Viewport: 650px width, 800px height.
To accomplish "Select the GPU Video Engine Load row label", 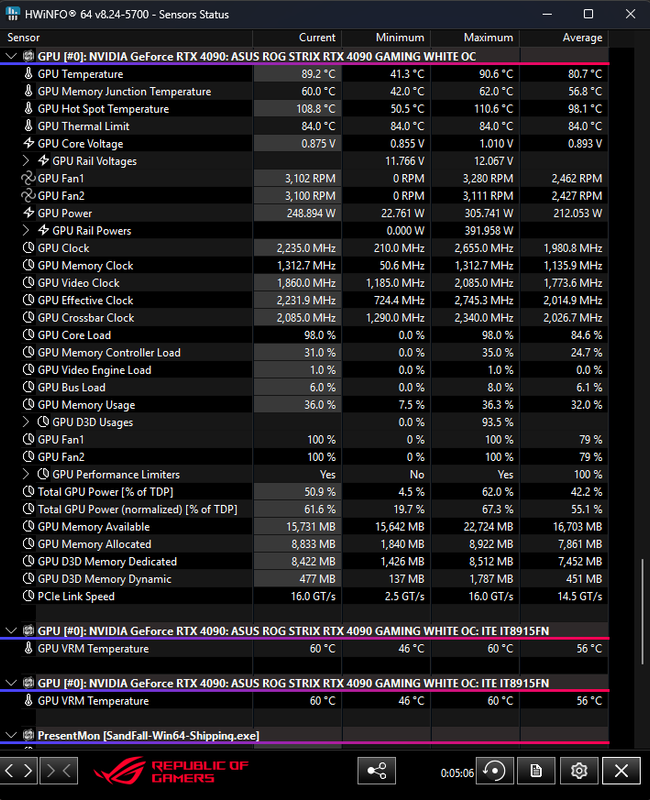I will [x=94, y=370].
